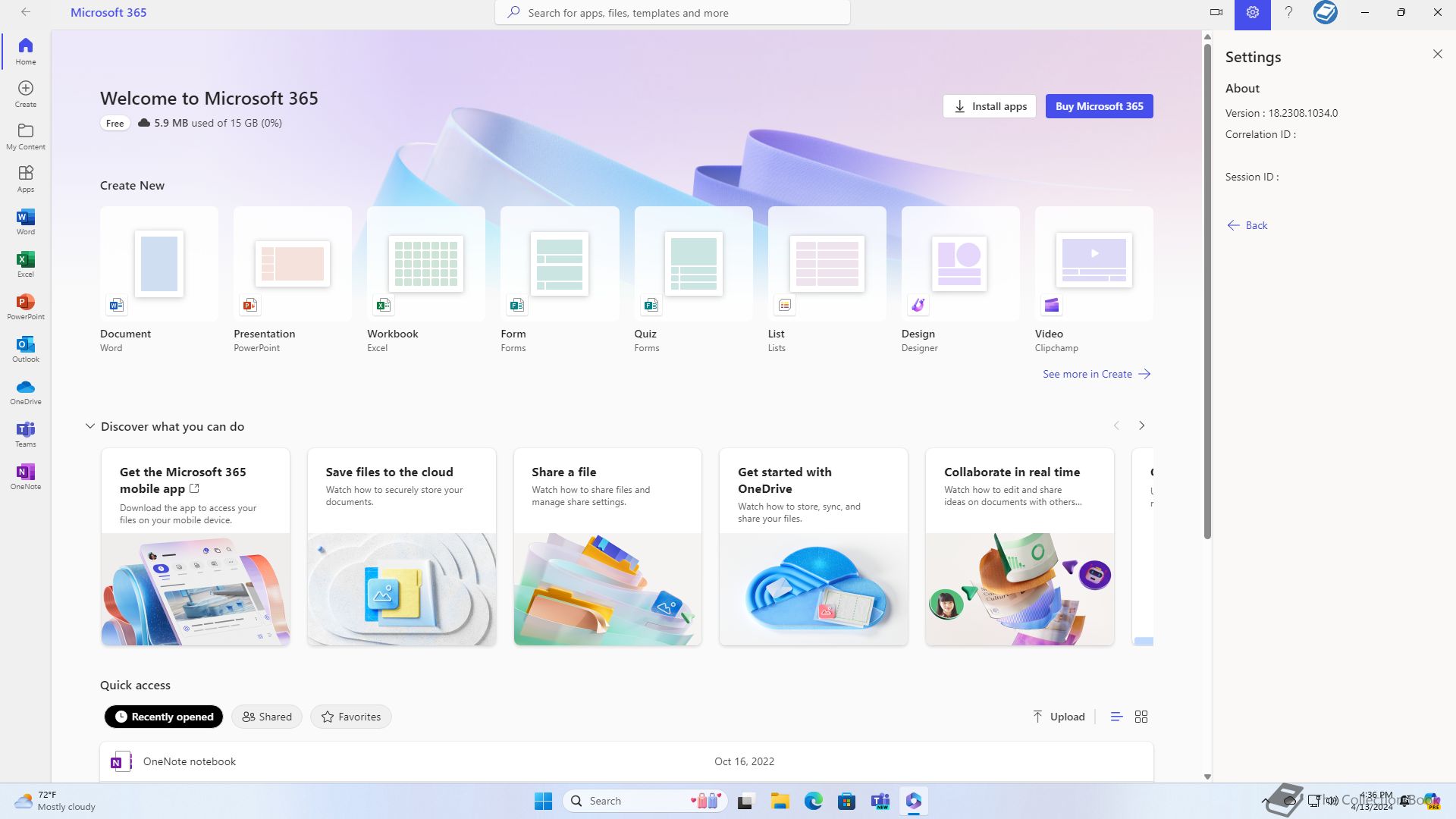
Task: Create a new List in Lists
Action: (x=827, y=280)
